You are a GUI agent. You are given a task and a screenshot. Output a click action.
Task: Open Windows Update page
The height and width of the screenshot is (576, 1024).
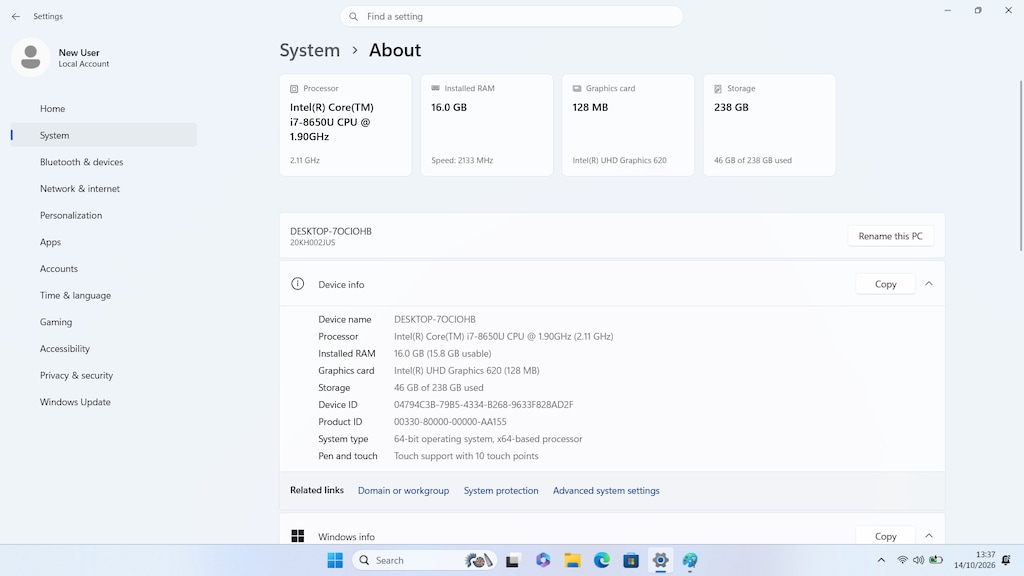point(104,402)
